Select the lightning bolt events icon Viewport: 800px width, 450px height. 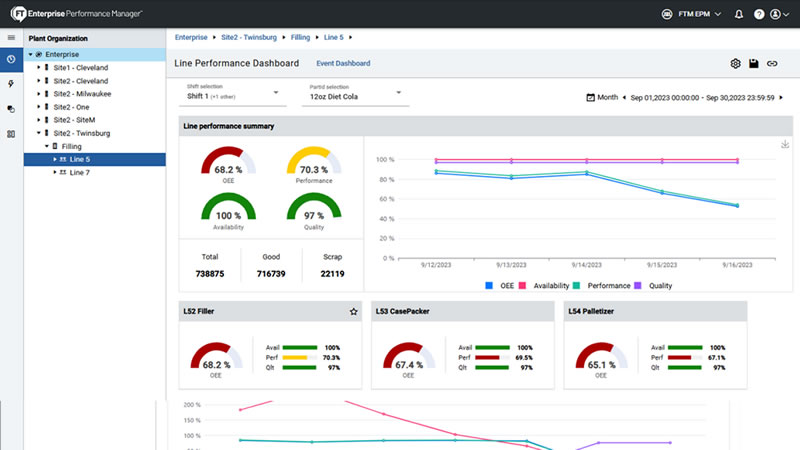pyautogui.click(x=11, y=84)
